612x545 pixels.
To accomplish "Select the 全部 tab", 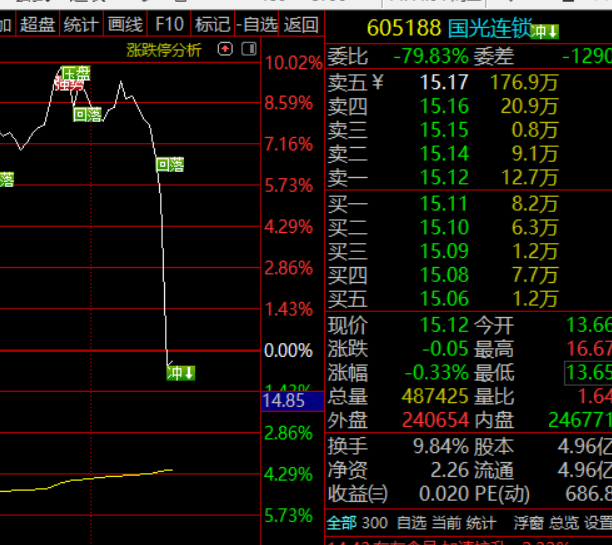I will 342,522.
